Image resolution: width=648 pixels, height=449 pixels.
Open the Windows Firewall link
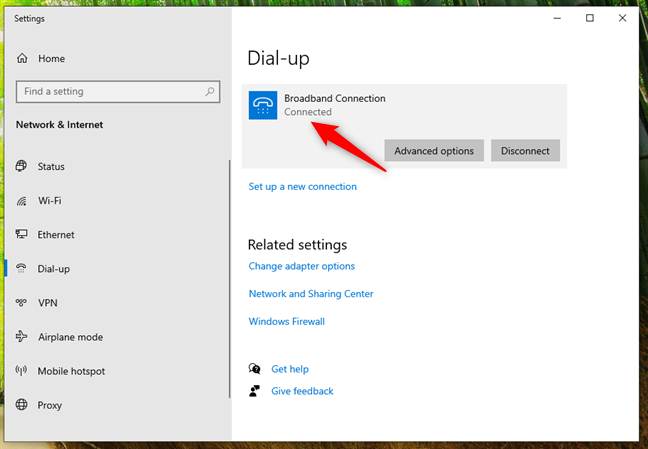pyautogui.click(x=287, y=321)
